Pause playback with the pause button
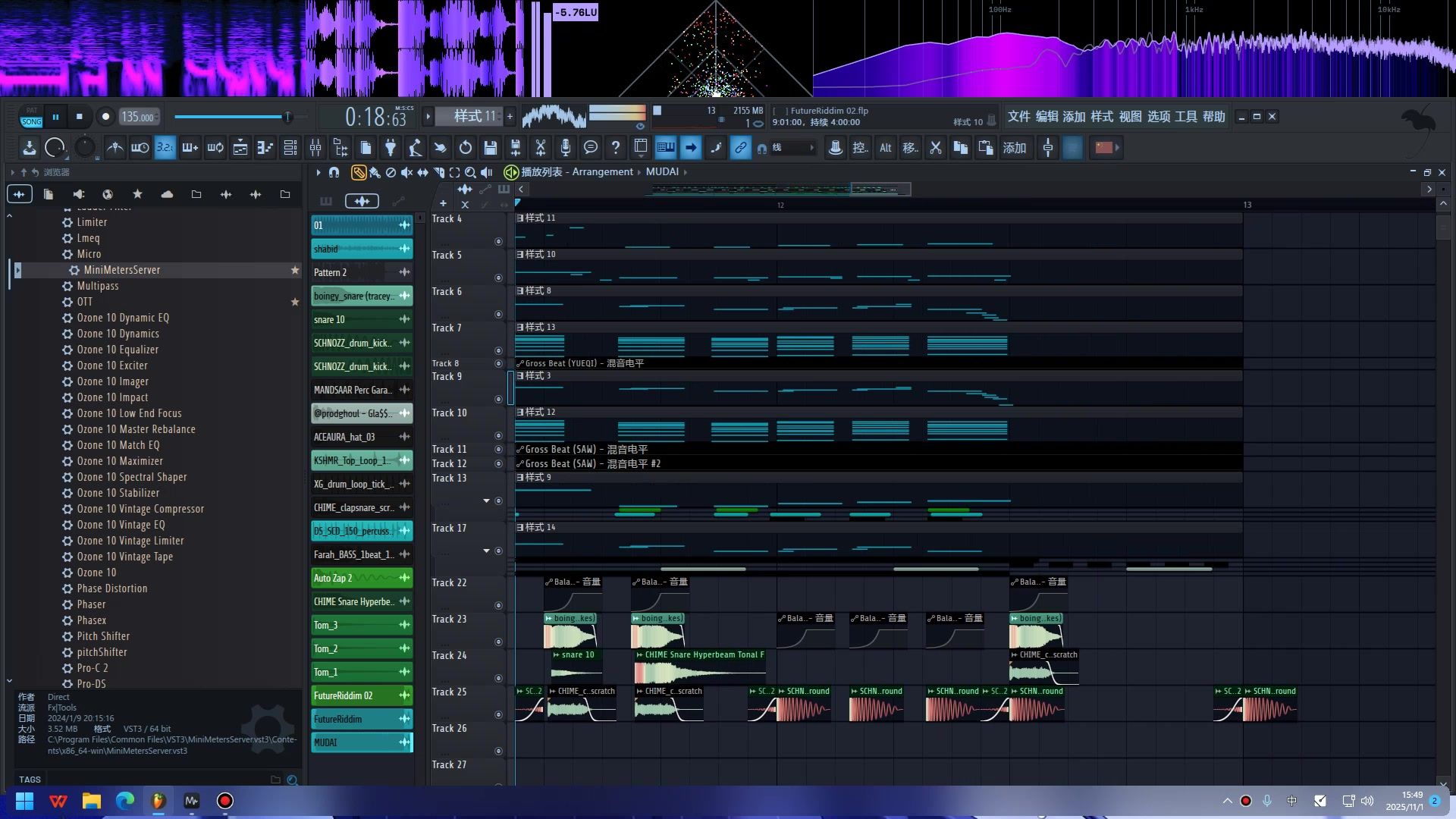Screen dimensions: 1456x819 (55, 117)
